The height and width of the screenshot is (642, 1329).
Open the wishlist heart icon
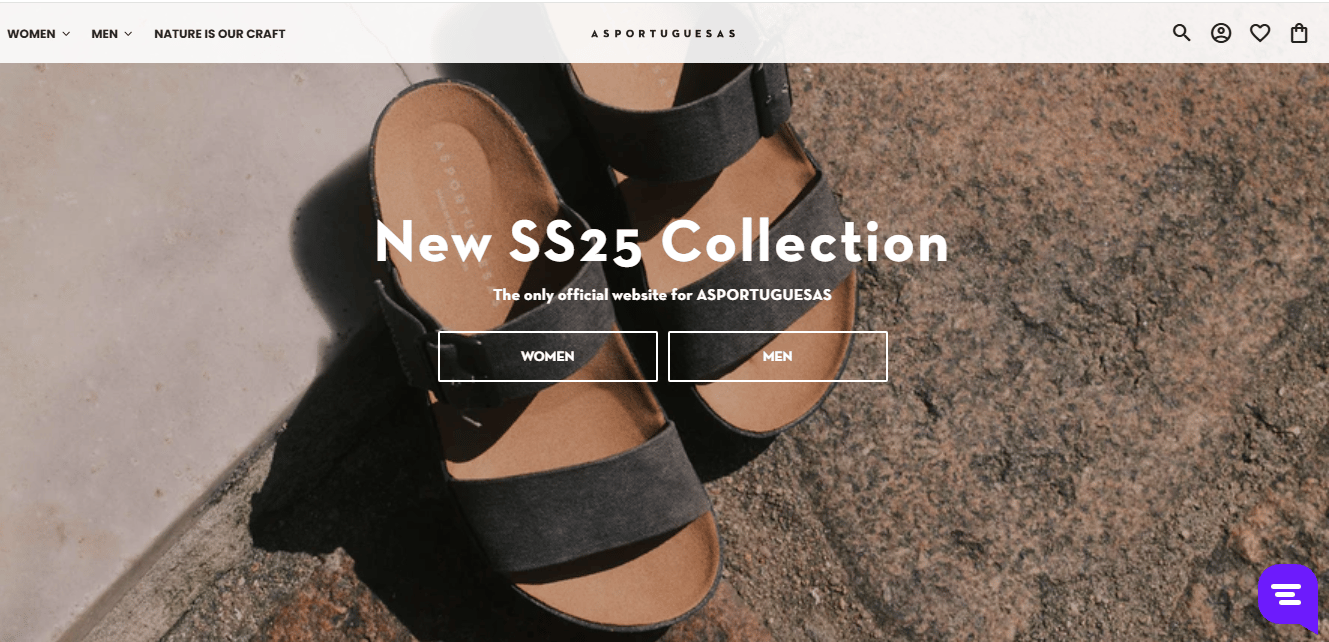[x=1260, y=33]
